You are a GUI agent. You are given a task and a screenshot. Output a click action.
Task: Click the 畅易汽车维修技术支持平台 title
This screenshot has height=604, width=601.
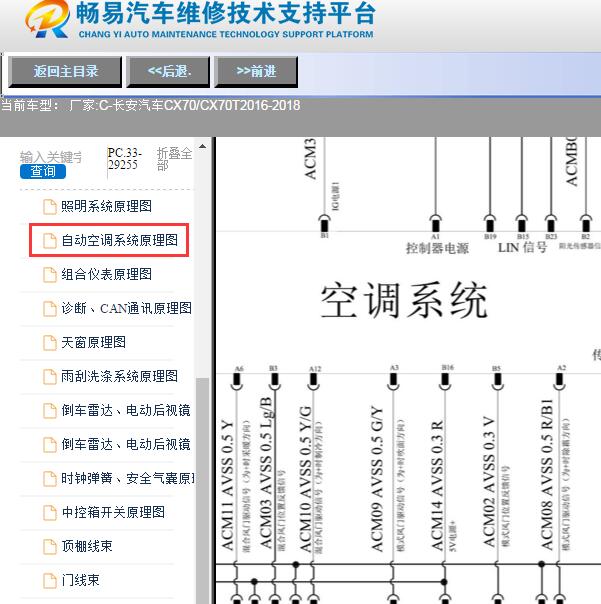(x=226, y=13)
